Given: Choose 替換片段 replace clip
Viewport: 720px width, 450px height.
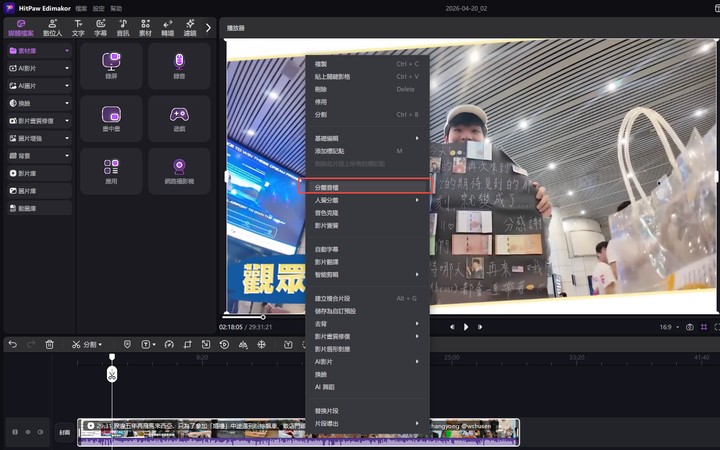Looking at the screenshot, I should 367,411.
